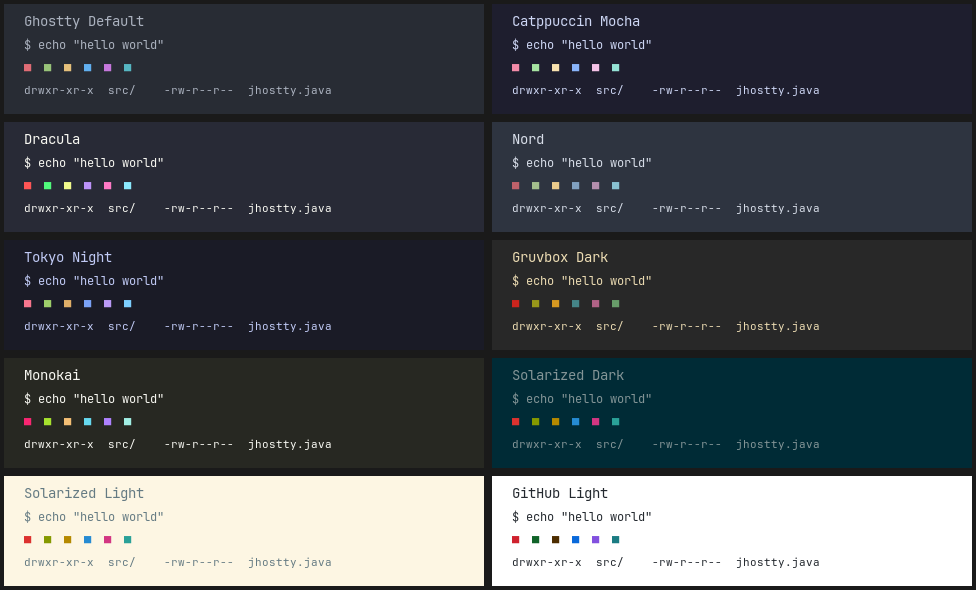Click jhostty.java in the Dracula preview
This screenshot has width=976, height=590.
[290, 208]
